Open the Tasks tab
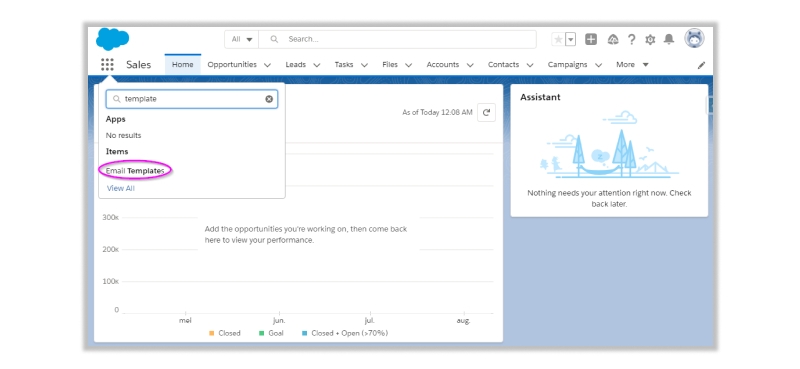The height and width of the screenshot is (369, 800). pyautogui.click(x=344, y=65)
